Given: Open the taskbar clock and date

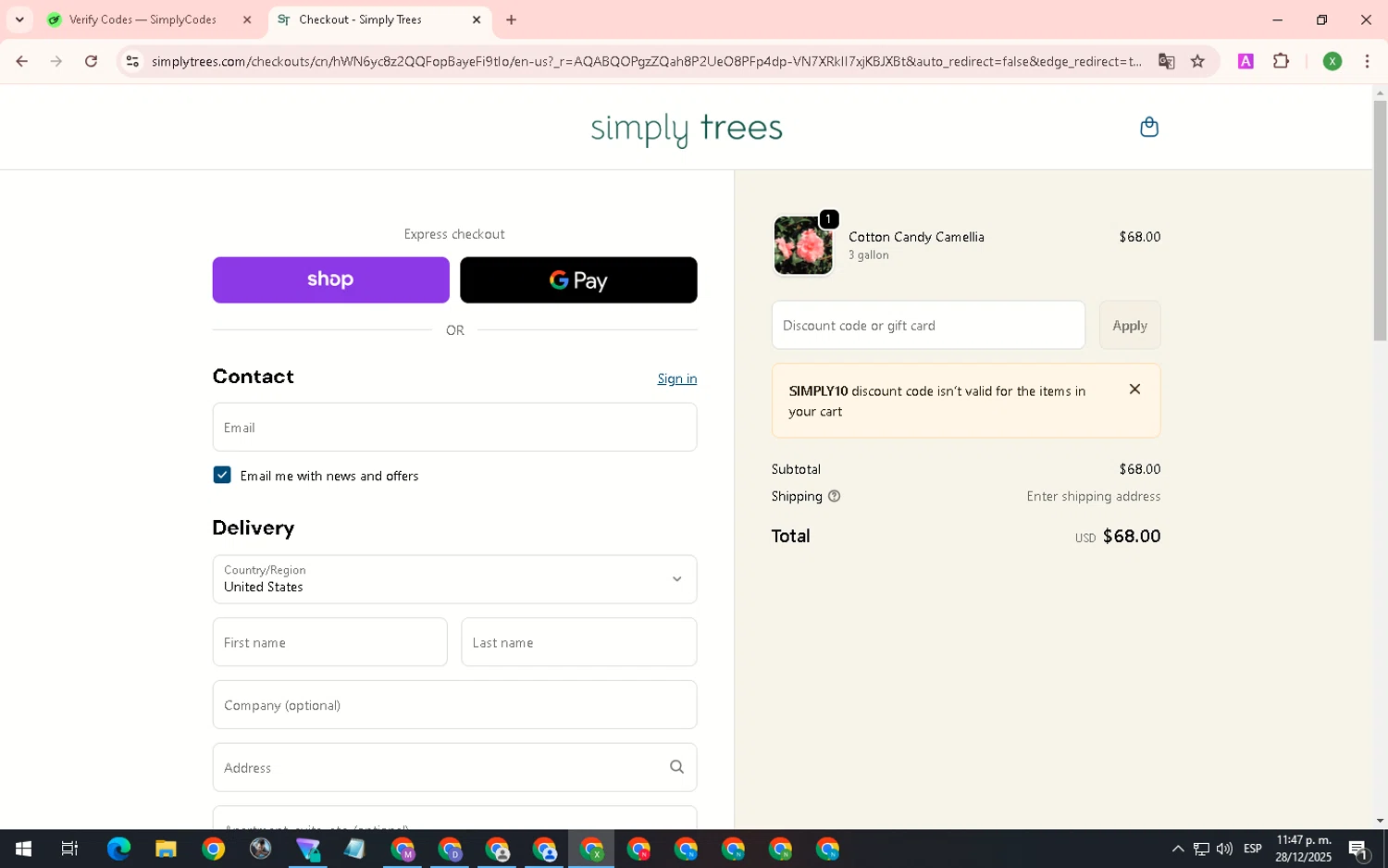Looking at the screenshot, I should (x=1303, y=849).
